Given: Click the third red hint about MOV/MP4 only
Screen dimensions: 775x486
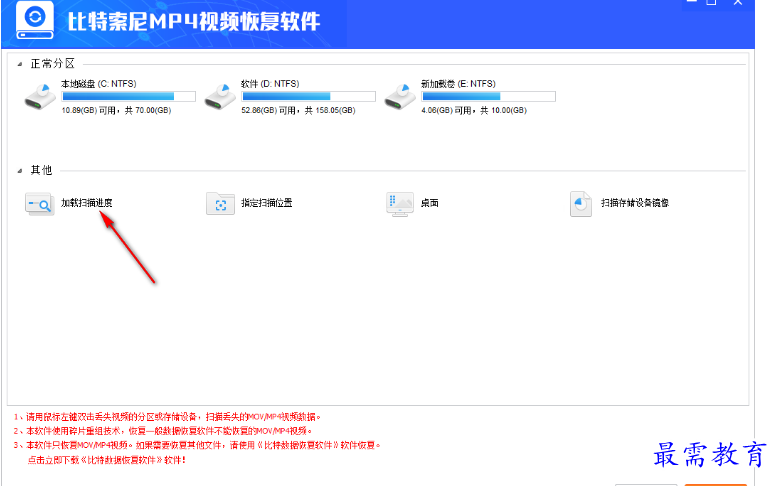Looking at the screenshot, I should pyautogui.click(x=197, y=445).
